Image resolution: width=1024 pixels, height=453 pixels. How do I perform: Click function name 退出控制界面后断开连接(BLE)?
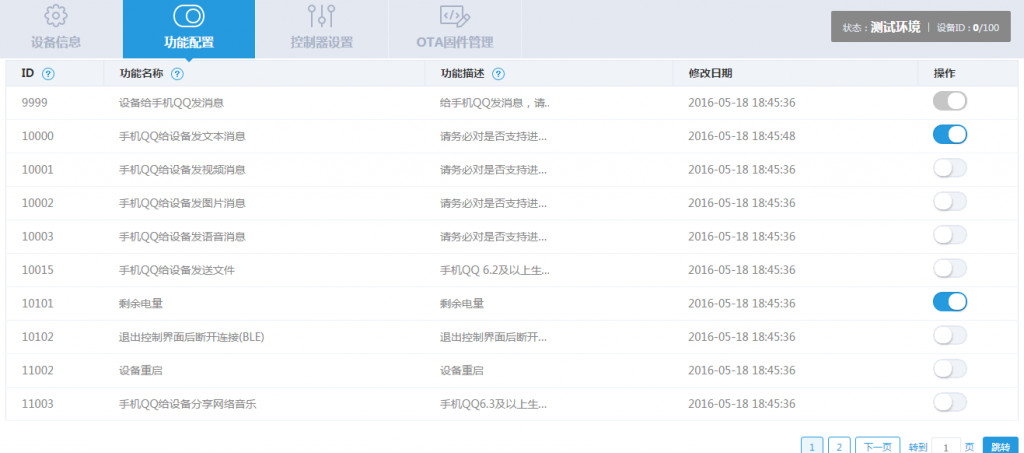pos(191,337)
